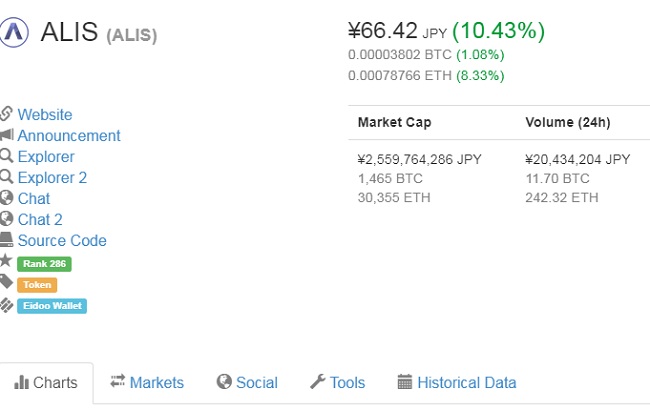Click the chain-link icon beside Website

pos(7,114)
